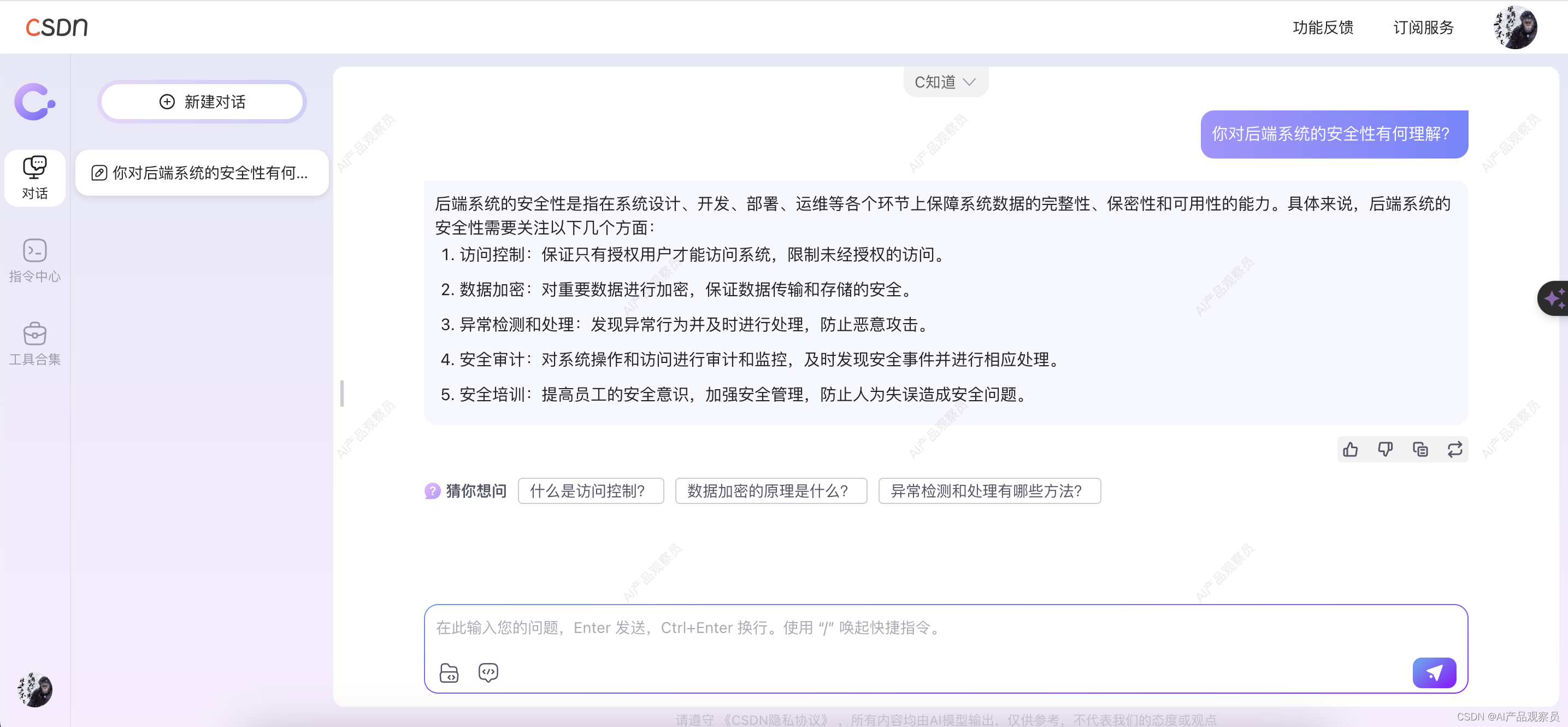Click the thumbs up icon

click(x=1350, y=449)
